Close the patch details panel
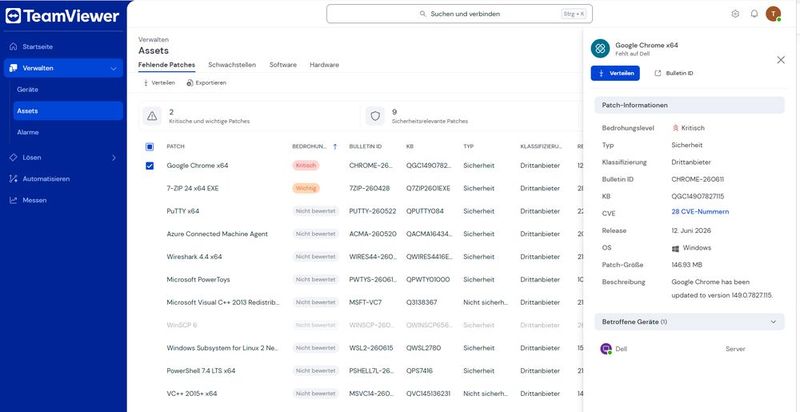Screen dimensions: 800x412 pos(781,60)
